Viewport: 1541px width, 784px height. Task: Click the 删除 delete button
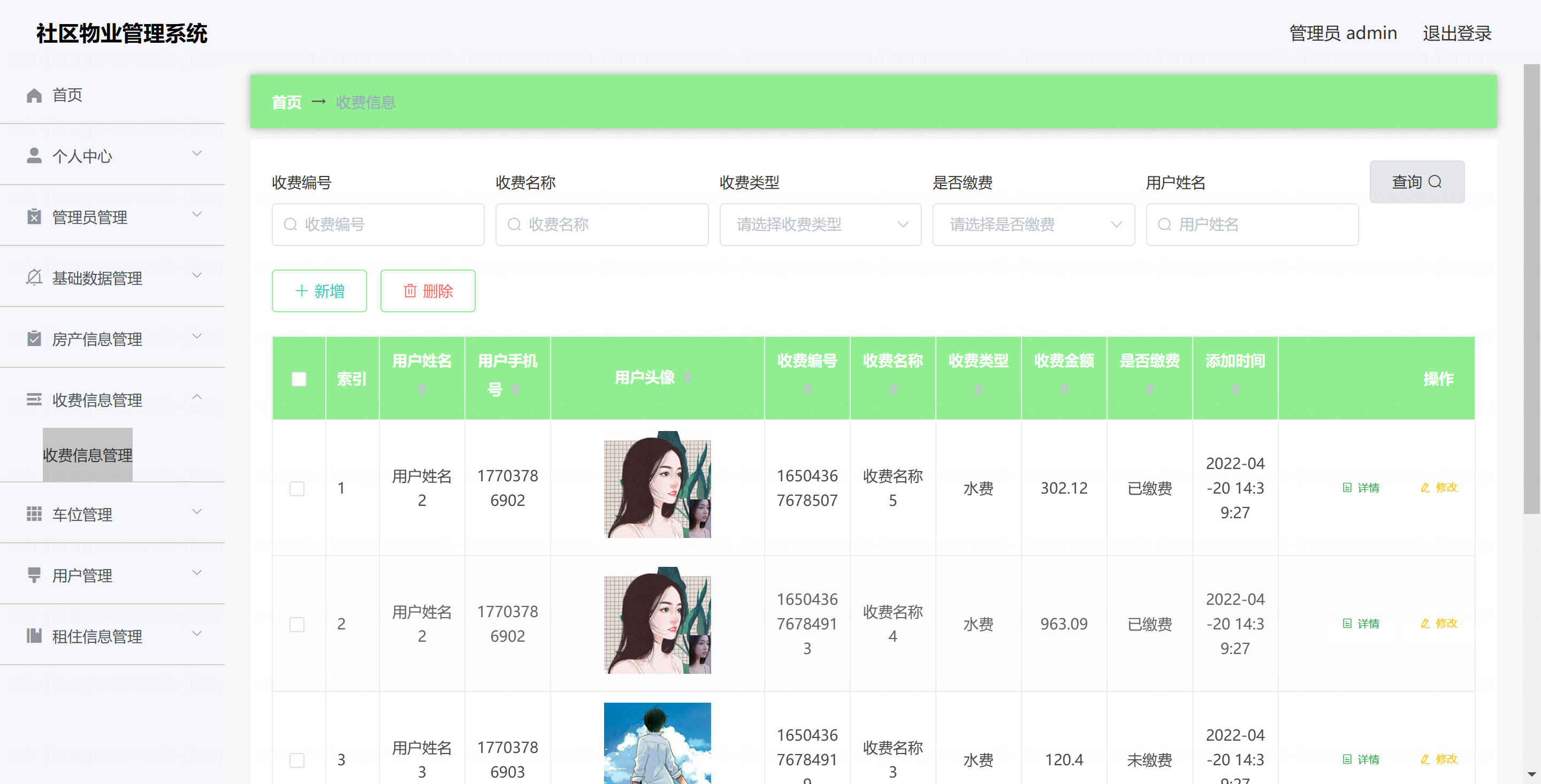428,290
